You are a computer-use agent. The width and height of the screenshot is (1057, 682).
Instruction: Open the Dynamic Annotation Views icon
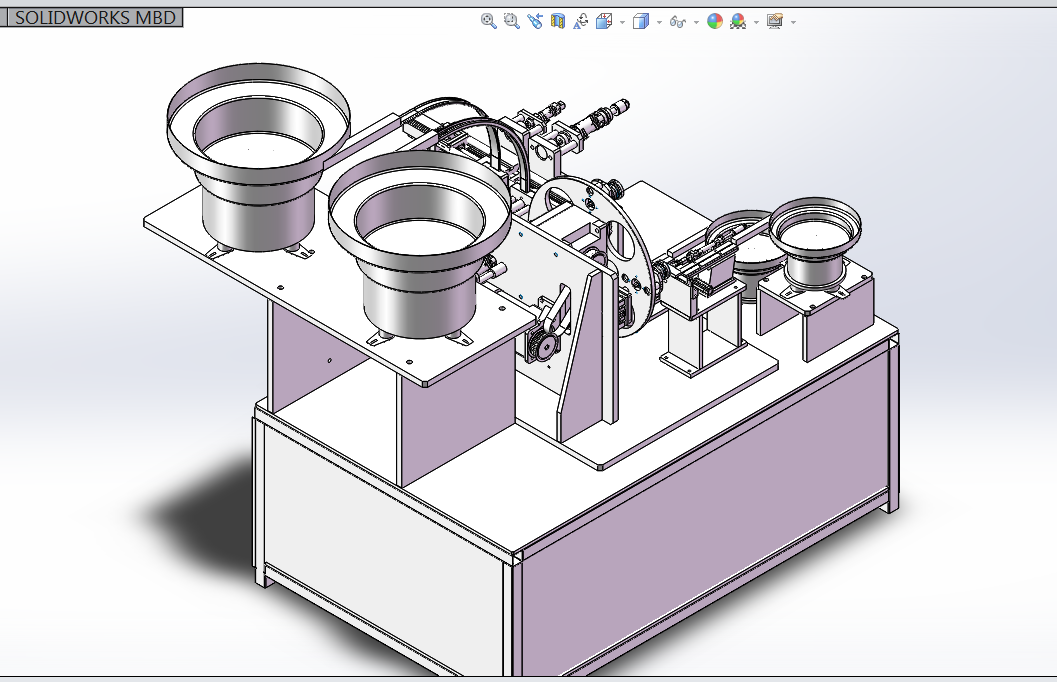click(x=580, y=22)
